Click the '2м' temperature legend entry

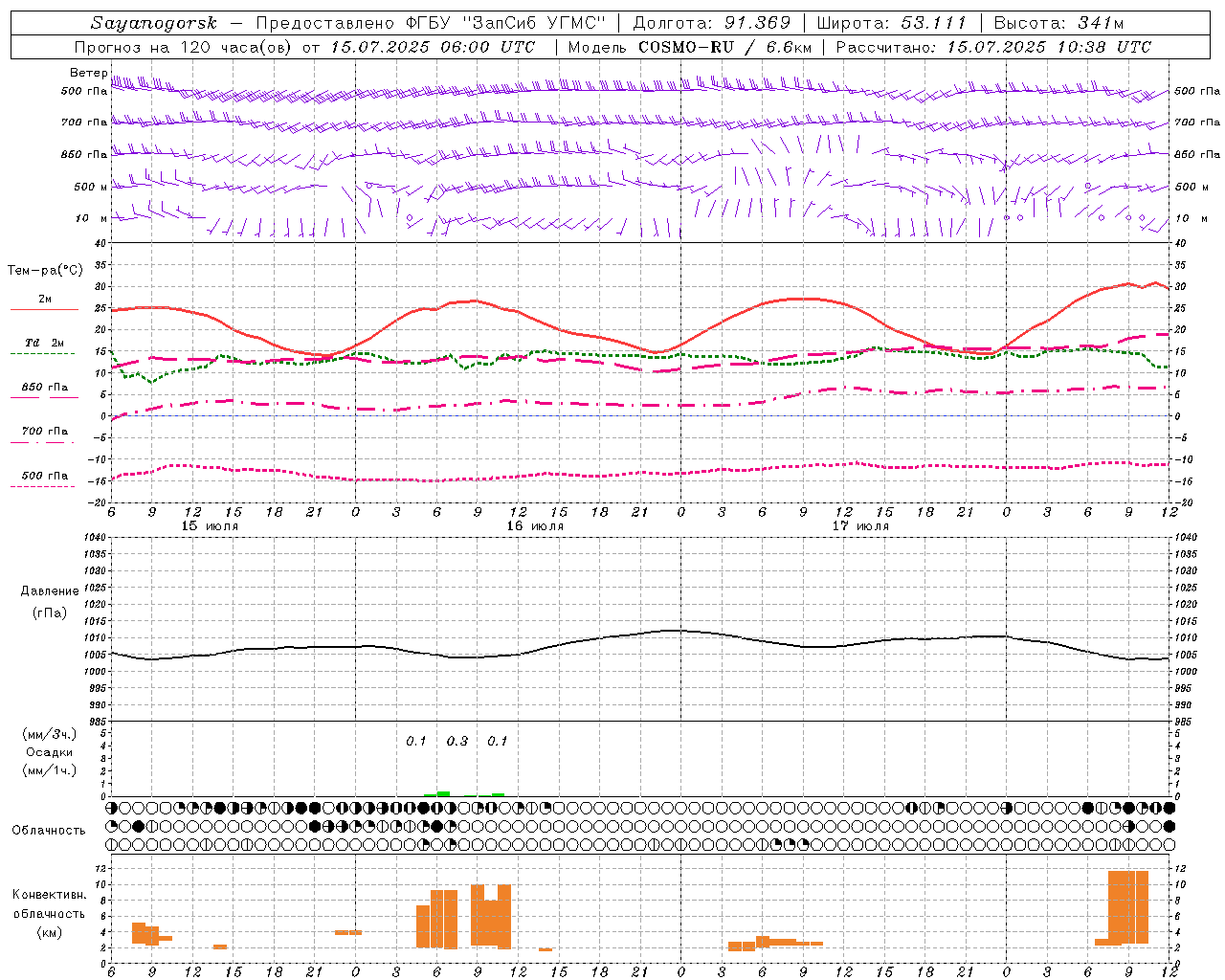pos(45,299)
